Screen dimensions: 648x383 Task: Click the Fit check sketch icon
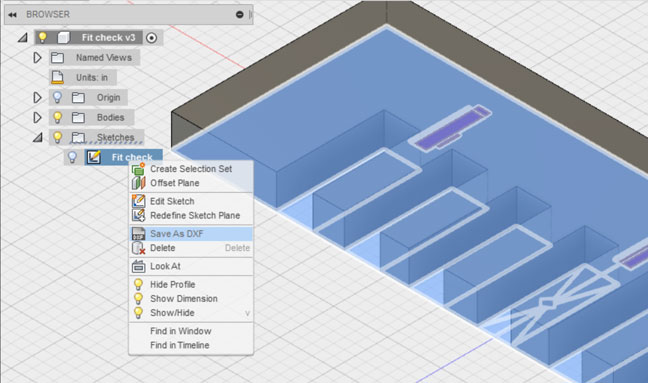94,157
